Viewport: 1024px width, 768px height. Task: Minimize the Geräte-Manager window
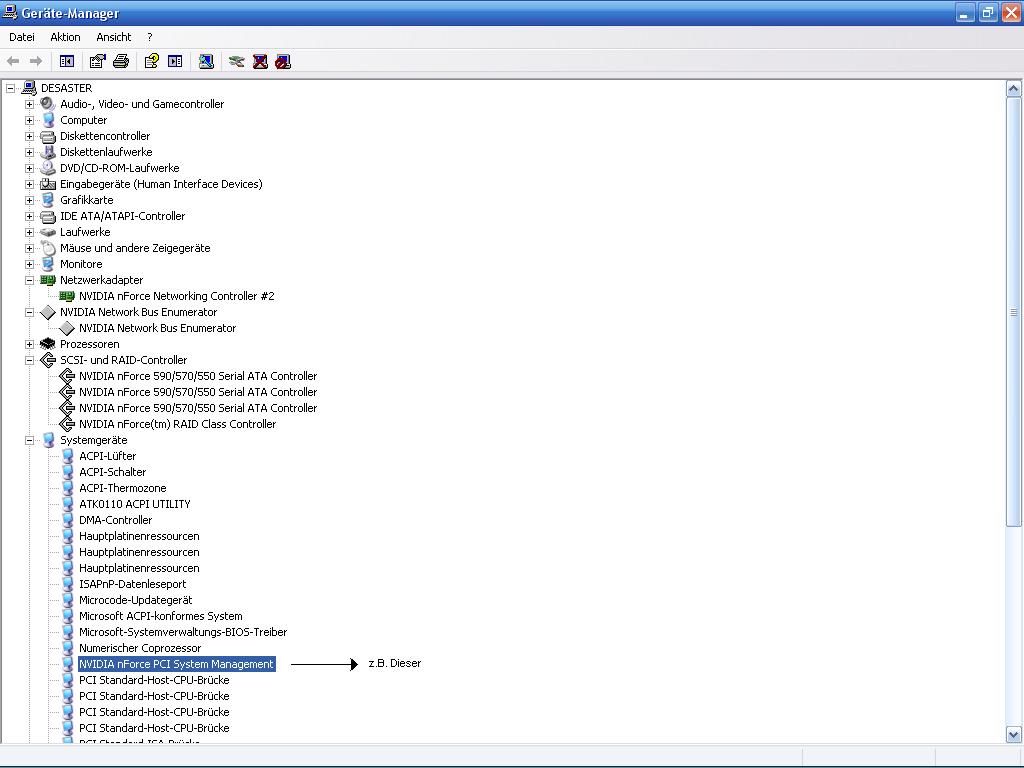964,12
